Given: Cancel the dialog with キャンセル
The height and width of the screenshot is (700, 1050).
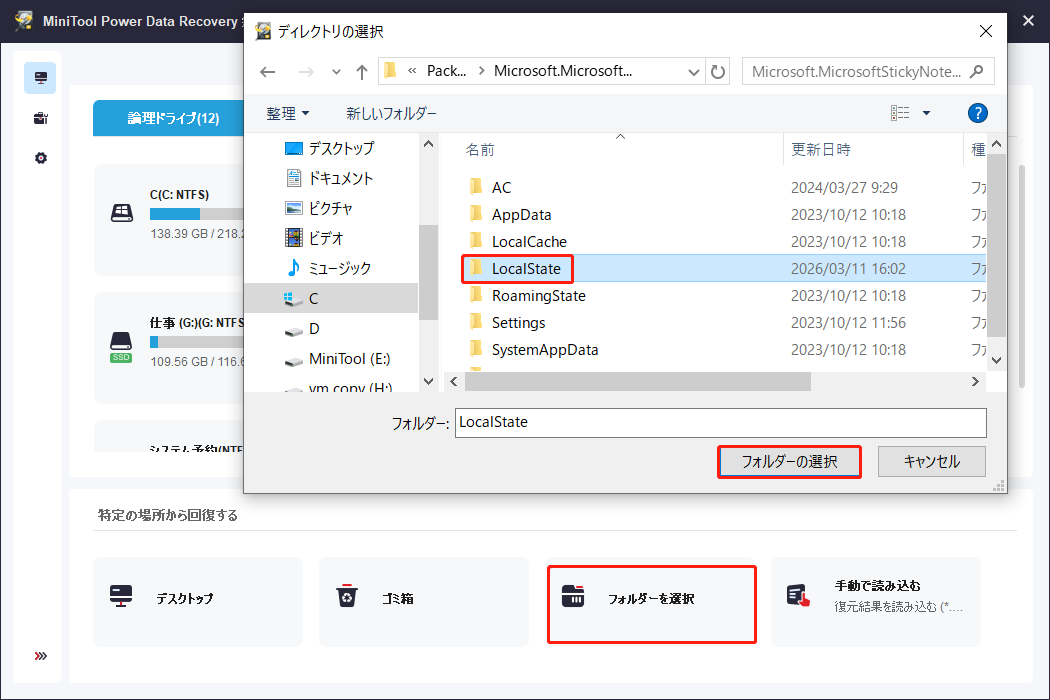Looking at the screenshot, I should click(x=931, y=462).
